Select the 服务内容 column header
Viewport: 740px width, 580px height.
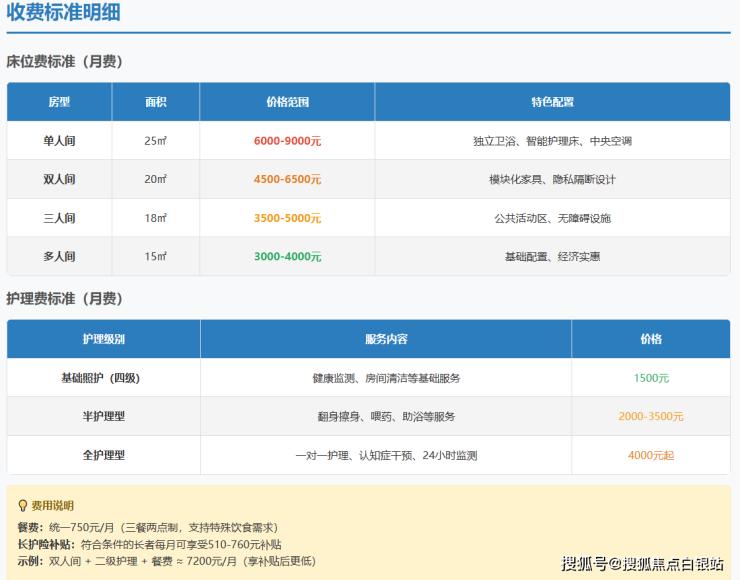click(386, 339)
